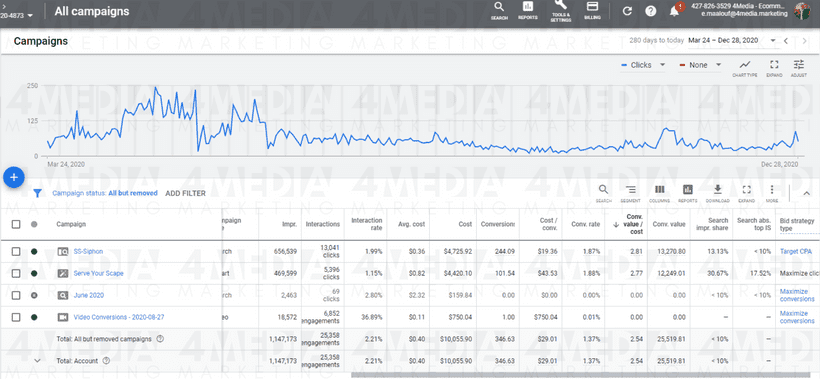Toggle status dot of SS-Siphon campaign
Image resolution: width=820 pixels, height=379 pixels.
pos(34,251)
